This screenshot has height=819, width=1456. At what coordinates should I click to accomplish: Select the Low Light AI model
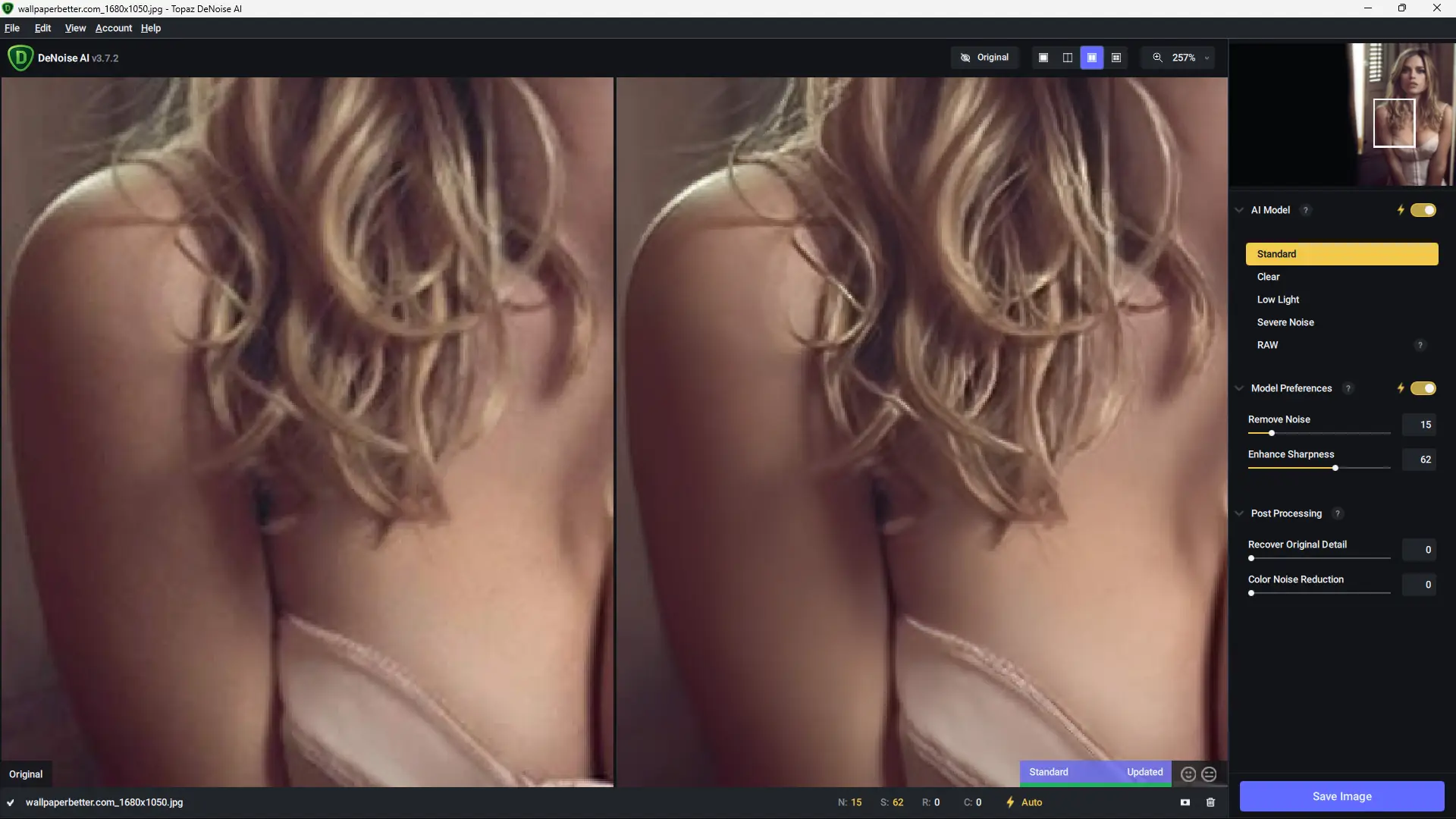pyautogui.click(x=1278, y=300)
